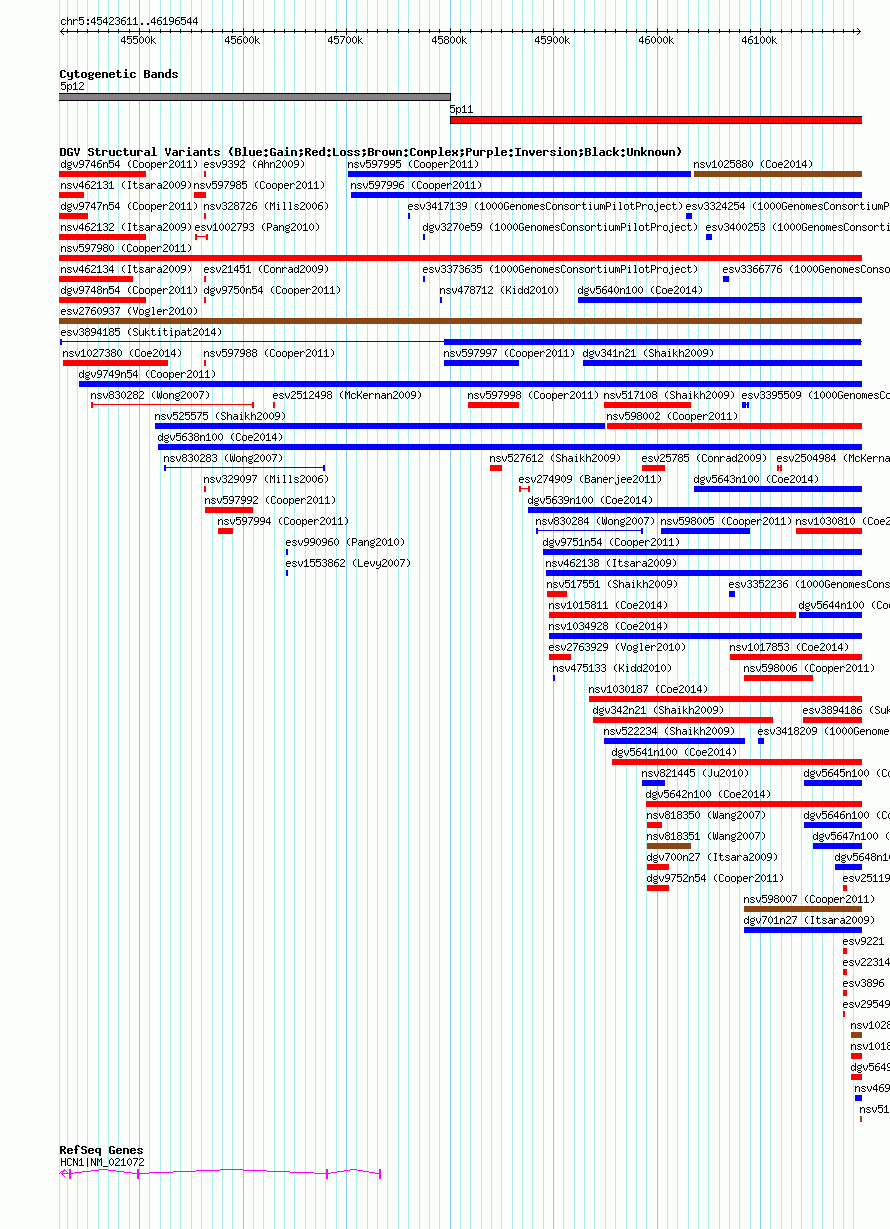Screen dimensions: 890x1229
Task: Open variant label nsv517108 (Shaikh2009)
Action: coord(669,395)
